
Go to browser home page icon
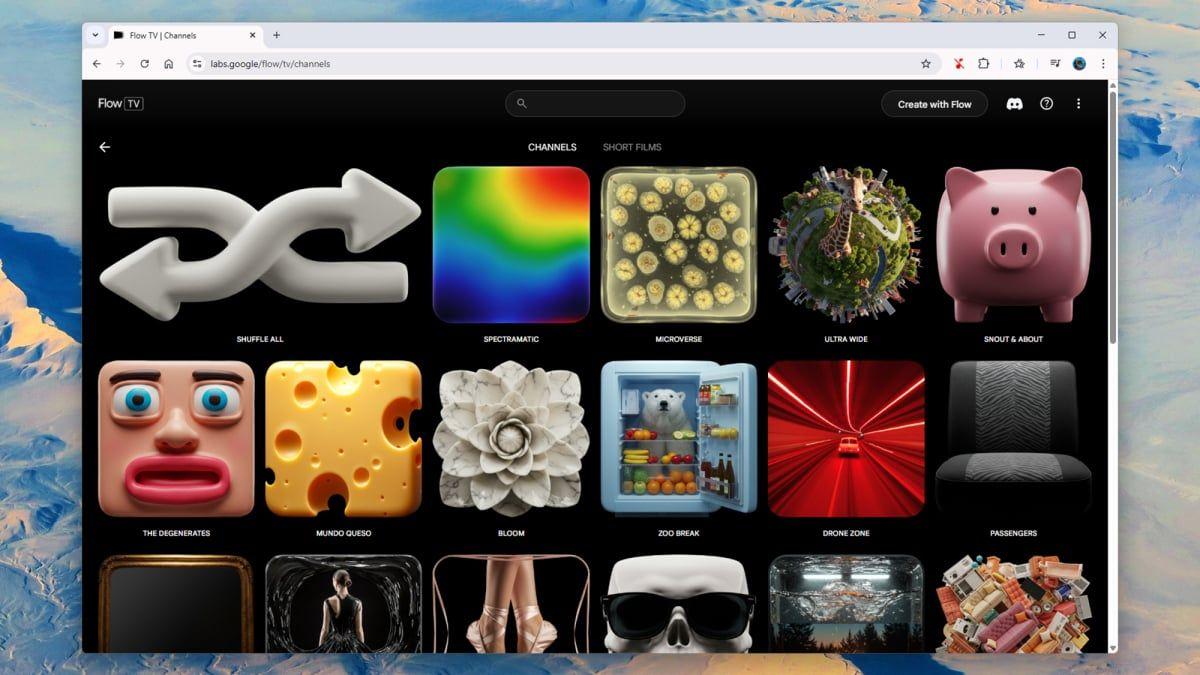168,64
